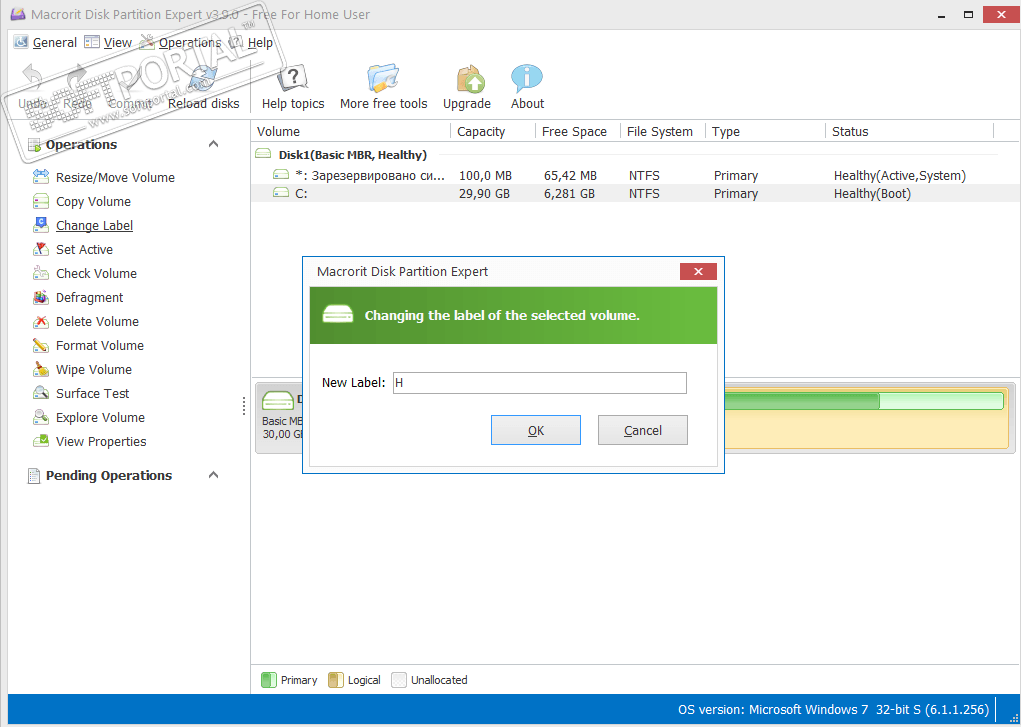Screen dimensions: 1021x727
Task: Click Reload disks in toolbar
Action: coord(203,87)
